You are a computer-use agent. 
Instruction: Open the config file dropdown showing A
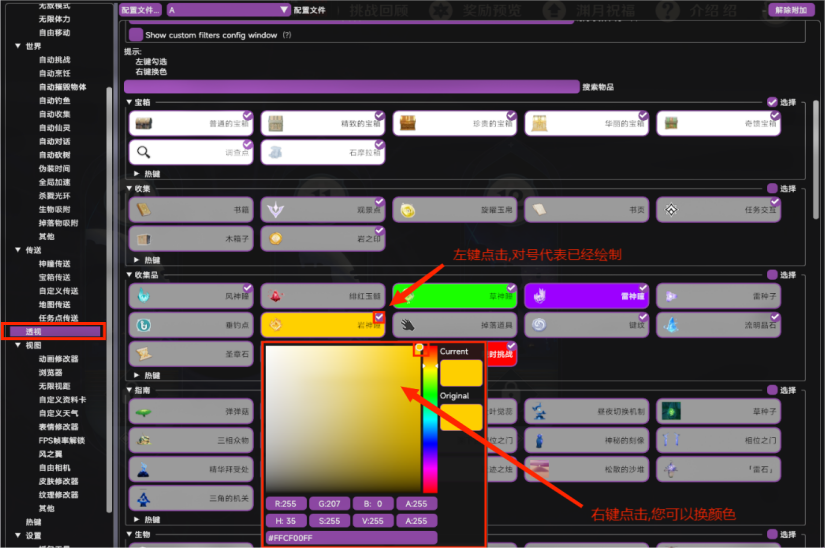coord(228,10)
